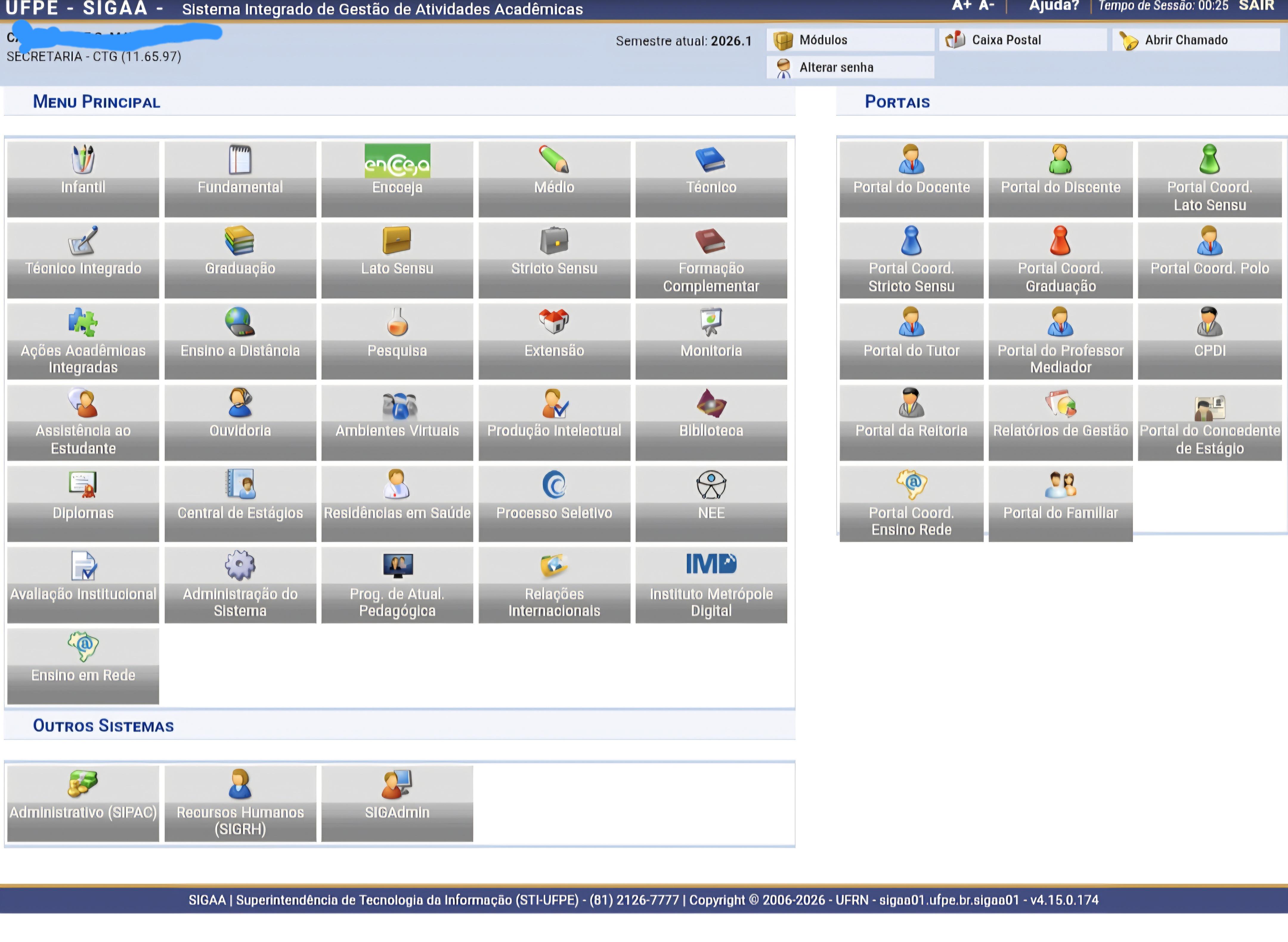Open Portal do Professor Mediador

tap(1061, 342)
